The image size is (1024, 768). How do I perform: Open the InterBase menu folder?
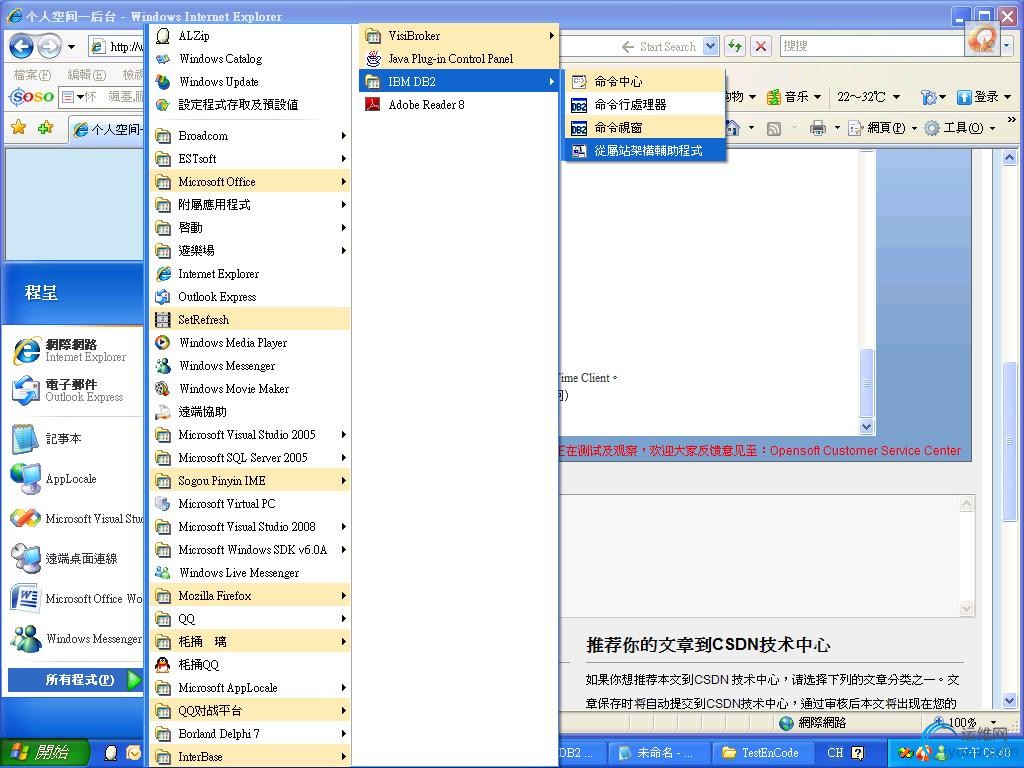(250, 756)
